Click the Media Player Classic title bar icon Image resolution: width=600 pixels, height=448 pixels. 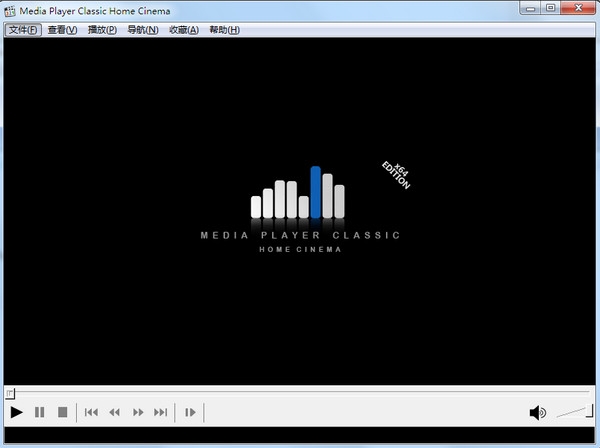10,11
